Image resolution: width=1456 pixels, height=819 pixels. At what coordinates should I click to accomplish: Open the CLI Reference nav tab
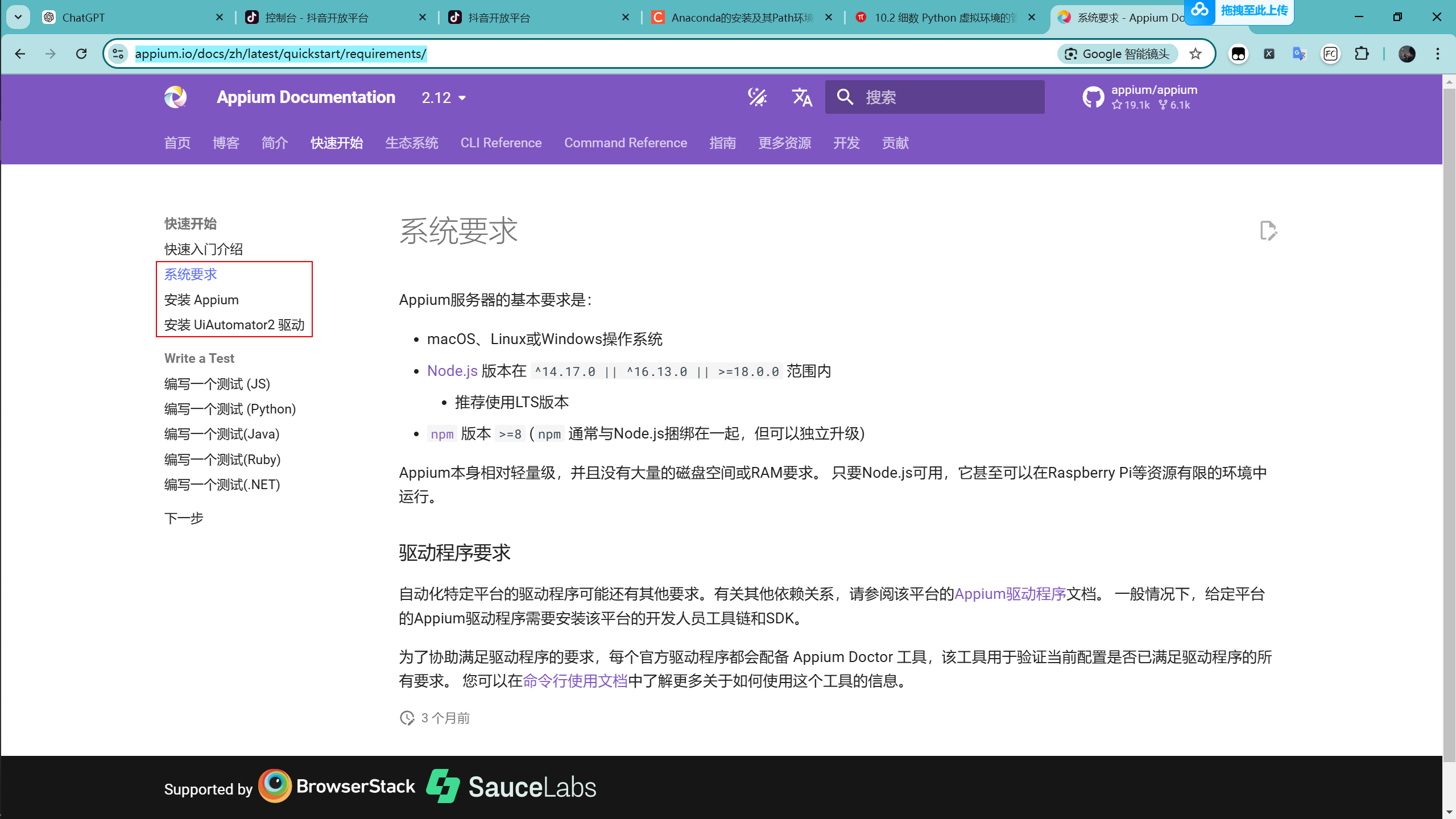pyautogui.click(x=500, y=143)
